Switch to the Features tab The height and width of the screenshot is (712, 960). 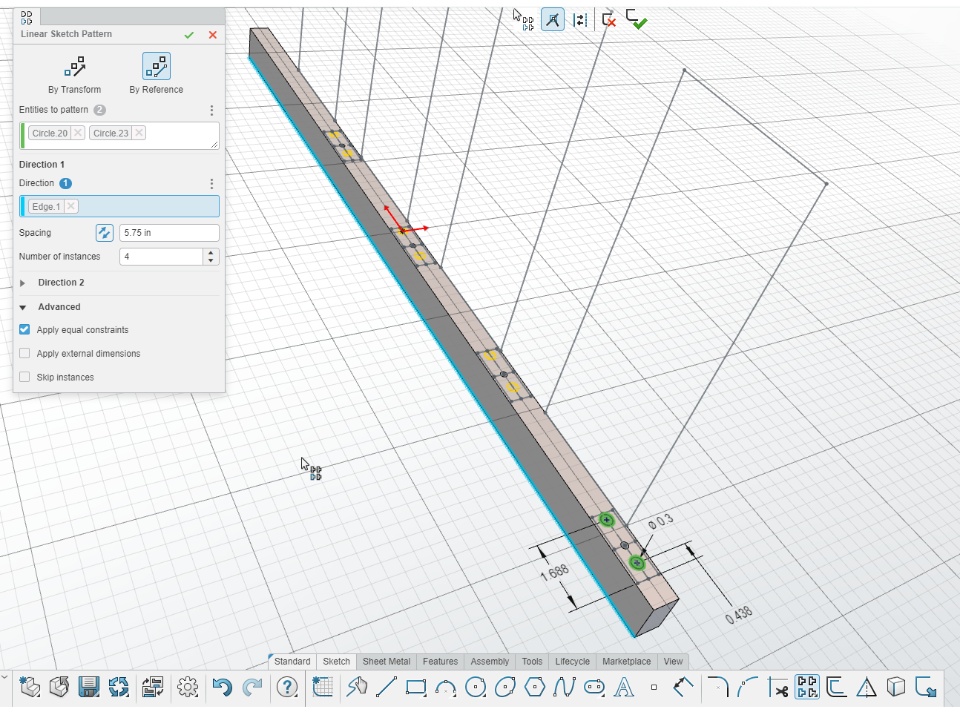[x=440, y=661]
